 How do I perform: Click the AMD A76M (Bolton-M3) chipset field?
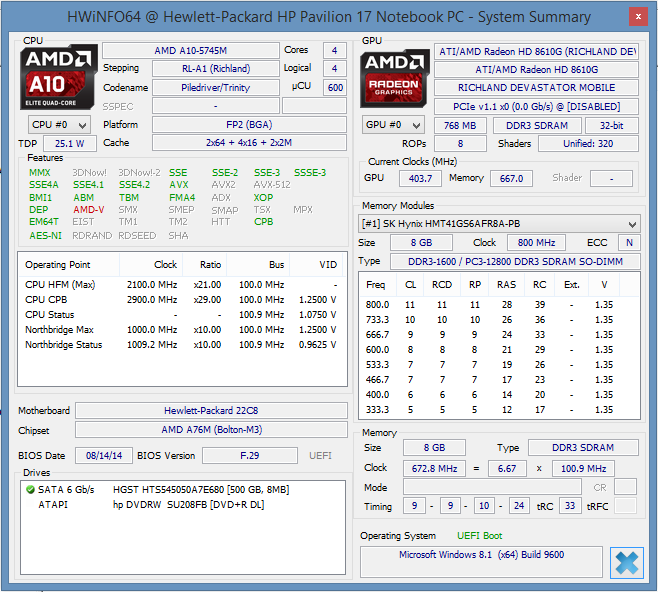tap(211, 430)
